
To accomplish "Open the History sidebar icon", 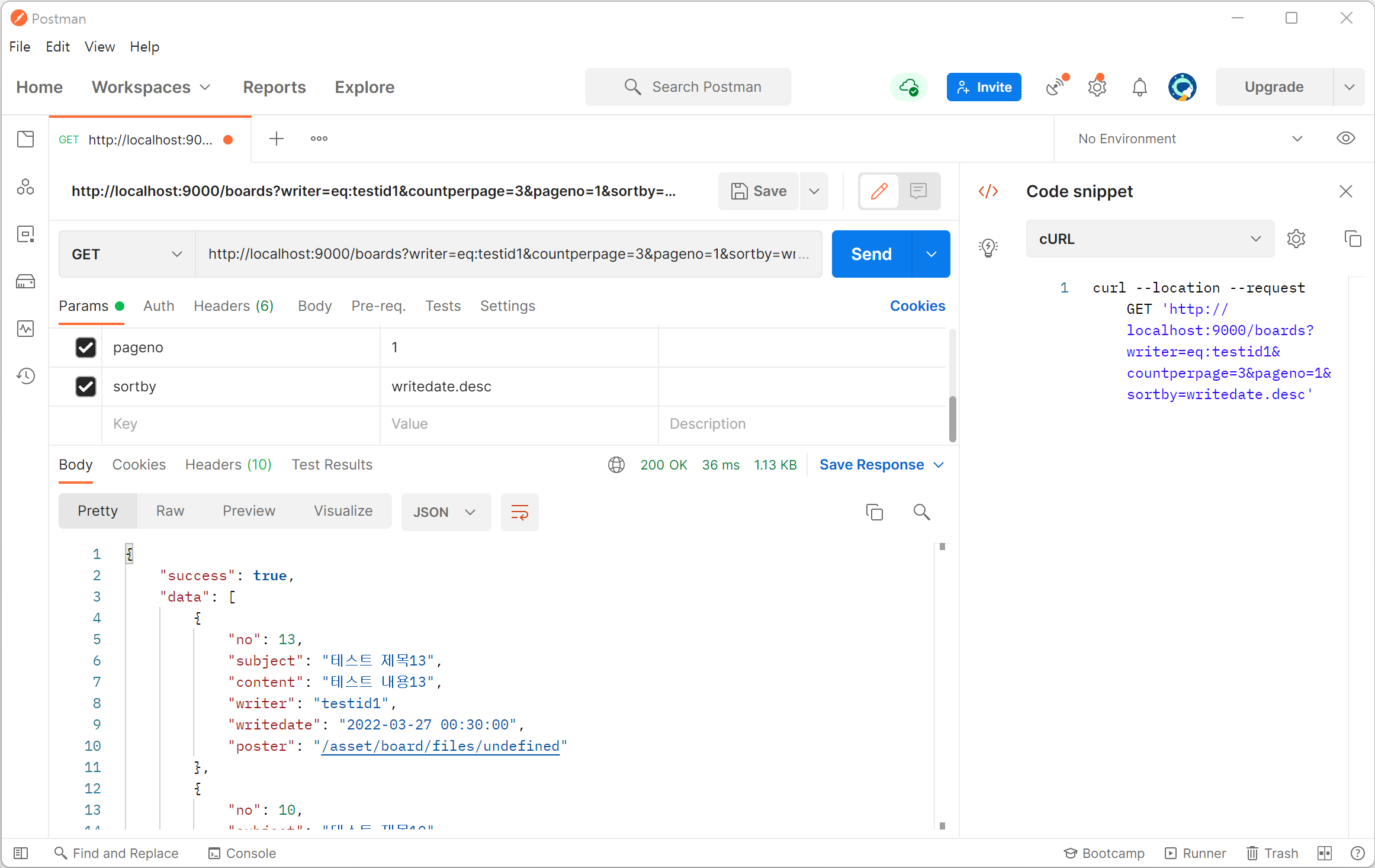I will 25,376.
